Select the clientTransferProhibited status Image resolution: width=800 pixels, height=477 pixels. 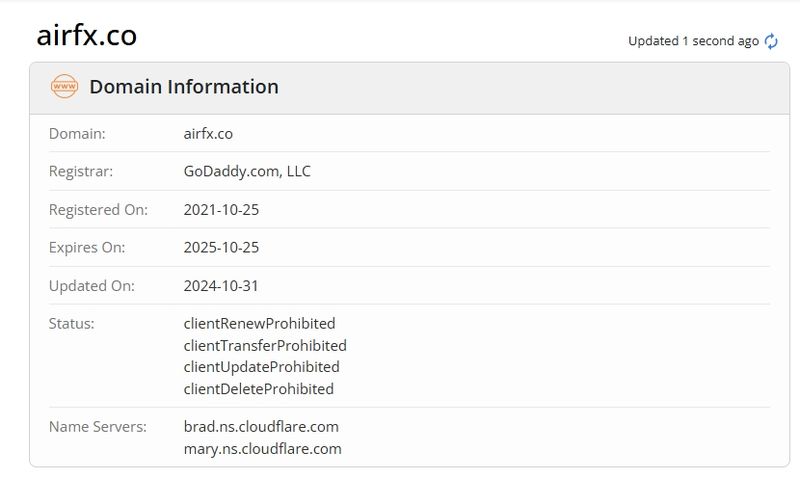(265, 346)
